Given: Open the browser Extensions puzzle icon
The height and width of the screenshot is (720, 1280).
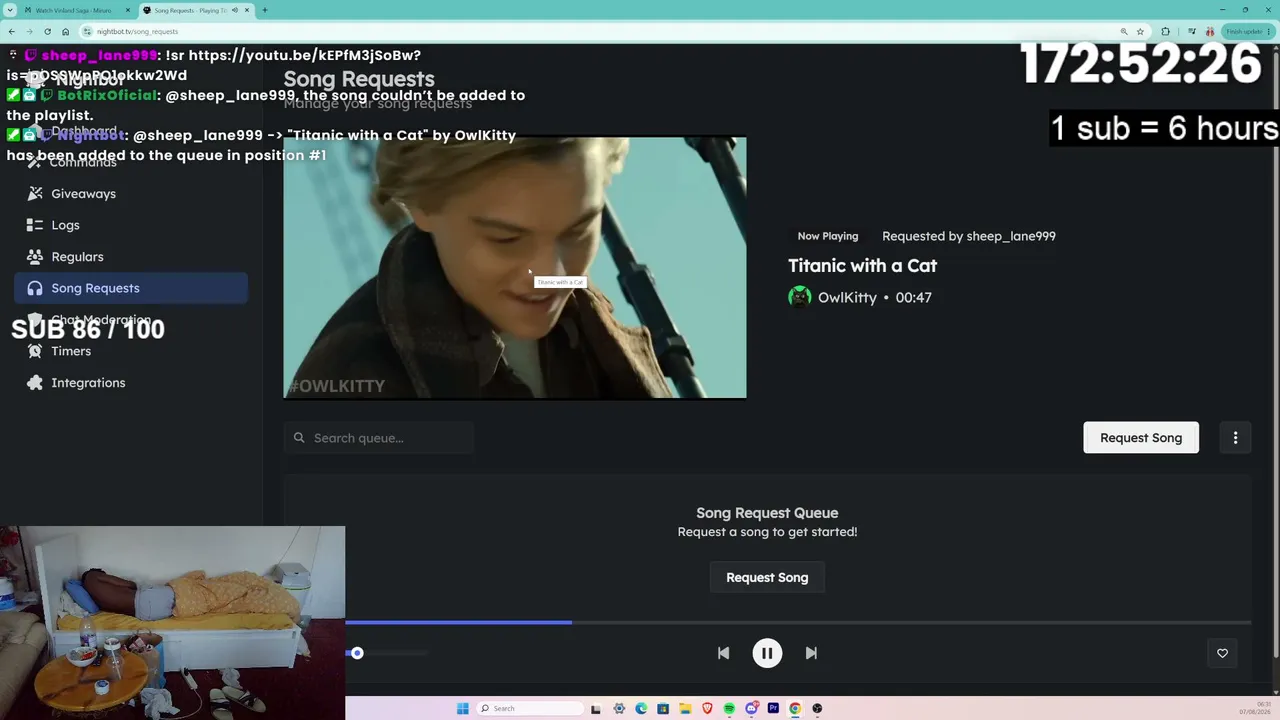Looking at the screenshot, I should pos(1165,31).
